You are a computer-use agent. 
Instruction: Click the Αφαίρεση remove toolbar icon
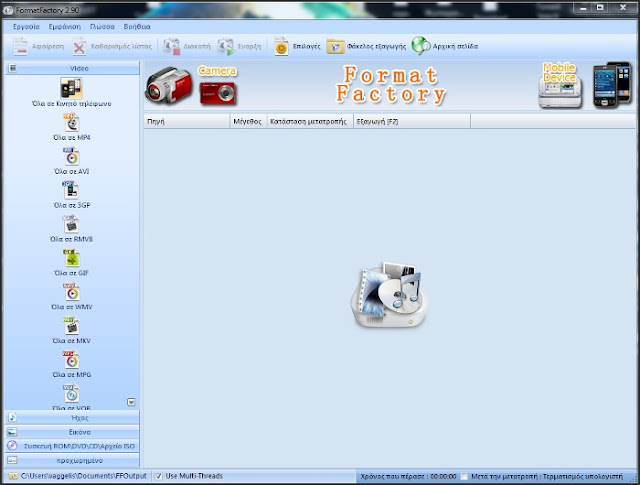[20, 46]
